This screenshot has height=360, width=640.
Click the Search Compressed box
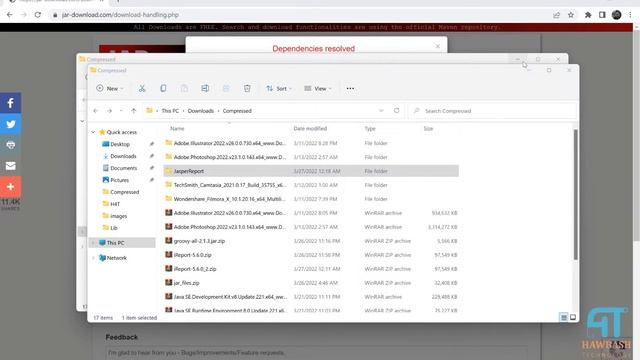point(492,111)
